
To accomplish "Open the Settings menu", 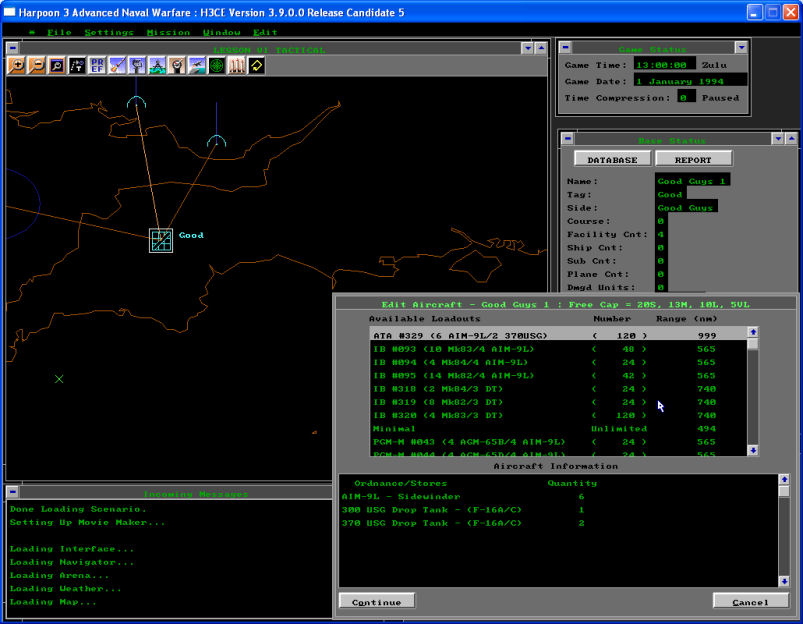I will pos(109,32).
